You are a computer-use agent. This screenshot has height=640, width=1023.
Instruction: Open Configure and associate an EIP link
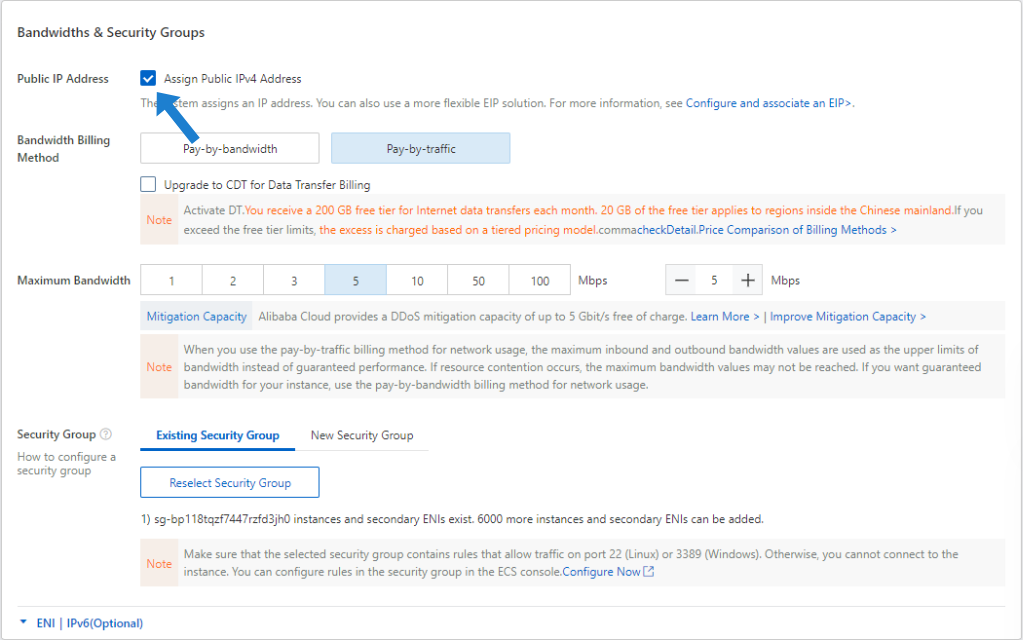768,103
